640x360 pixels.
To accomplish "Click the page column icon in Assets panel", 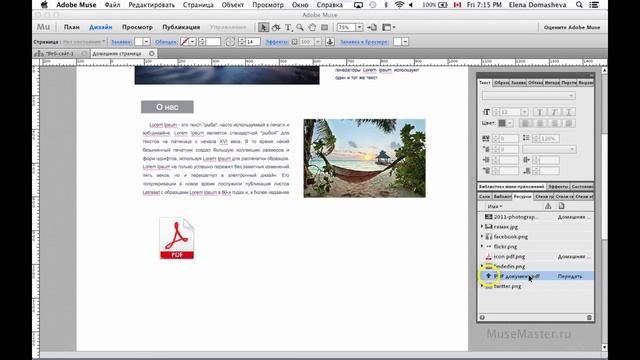I will [x=562, y=206].
